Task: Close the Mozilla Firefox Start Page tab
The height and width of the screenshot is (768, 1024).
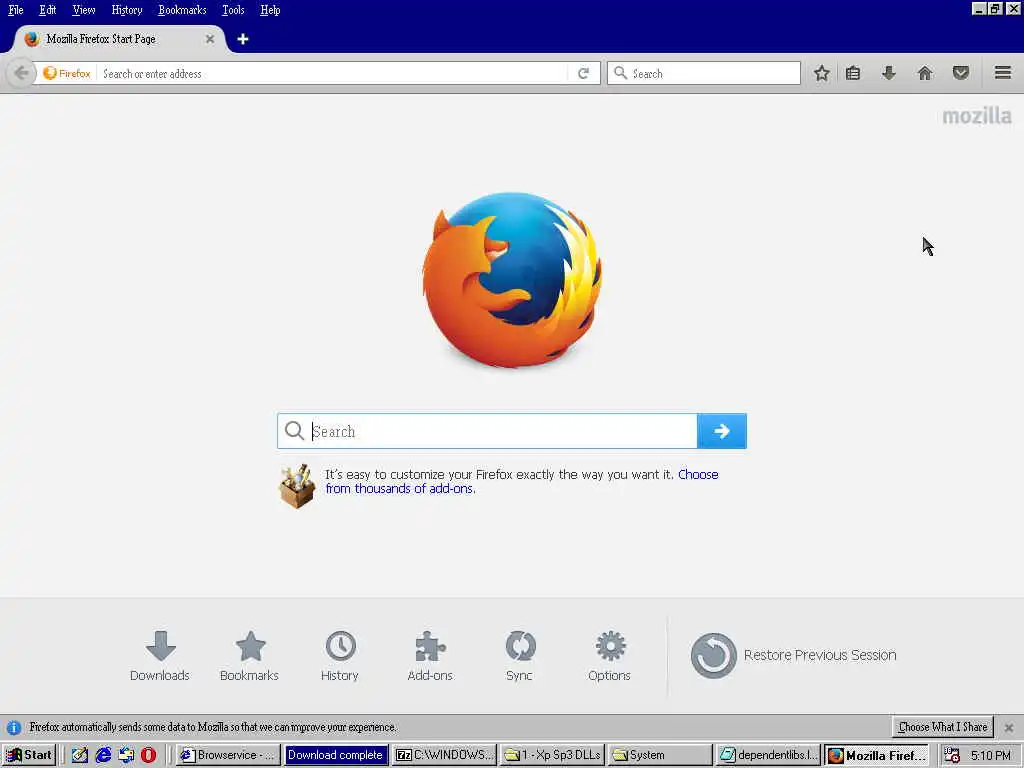Action: pyautogui.click(x=210, y=39)
